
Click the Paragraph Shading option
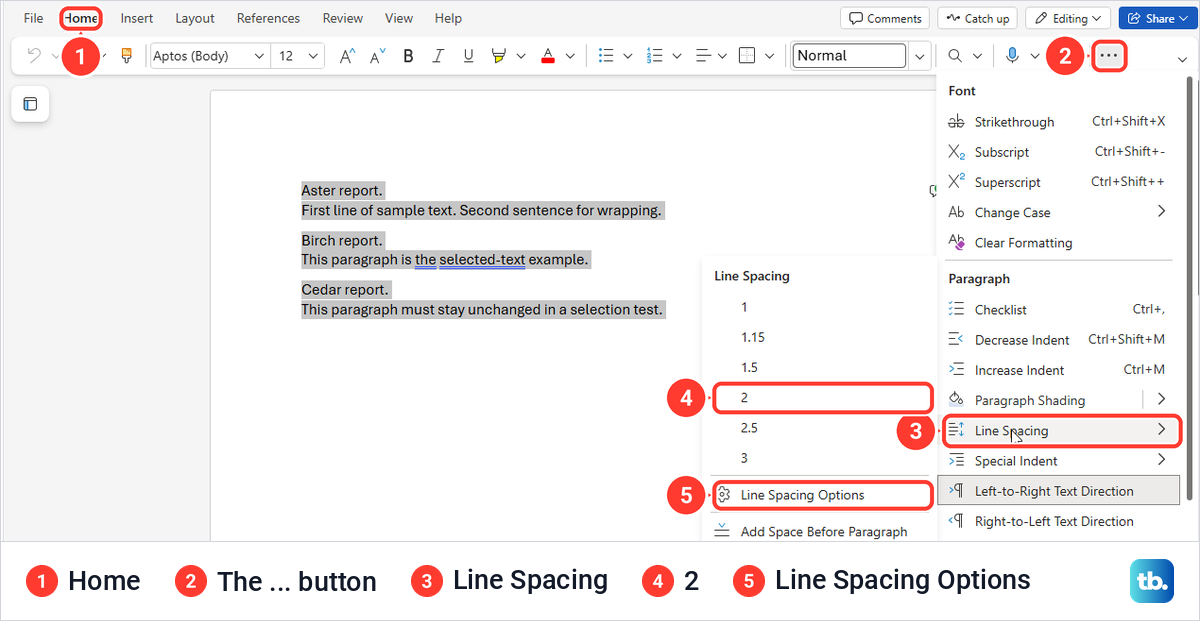1040,400
